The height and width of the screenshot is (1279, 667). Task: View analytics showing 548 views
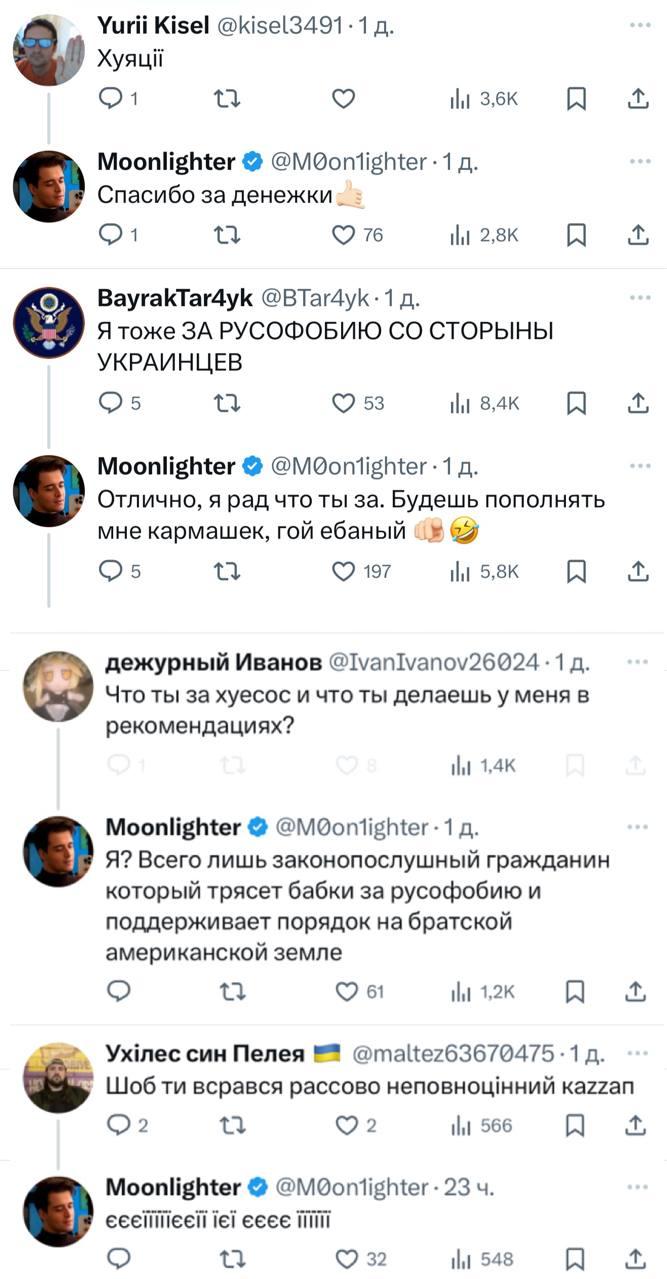click(x=483, y=1258)
